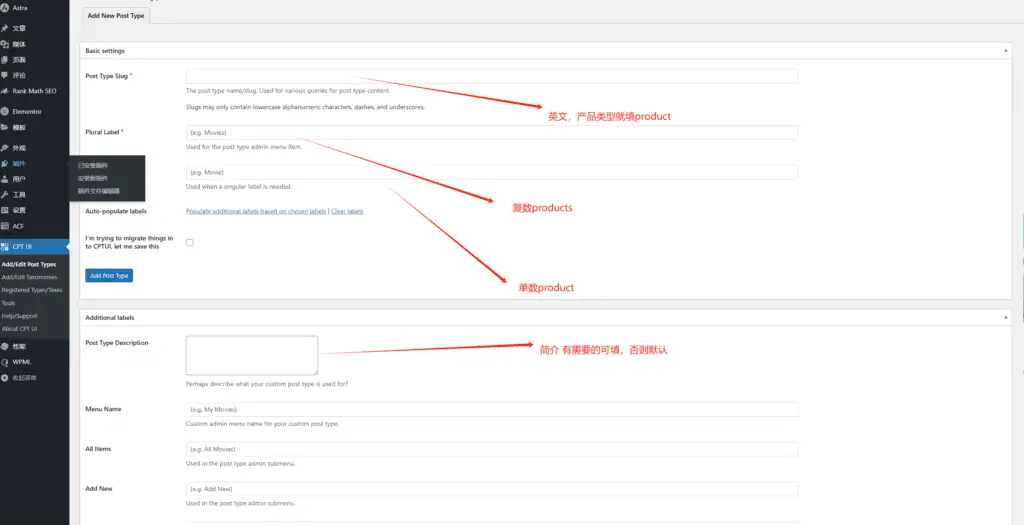
Task: Click the Add Post Type button
Action: tap(109, 276)
